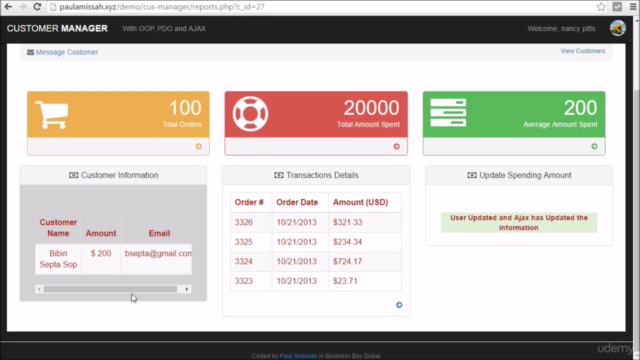The height and width of the screenshot is (360, 640).
Task: Select order number 3324
Action: coord(244,262)
